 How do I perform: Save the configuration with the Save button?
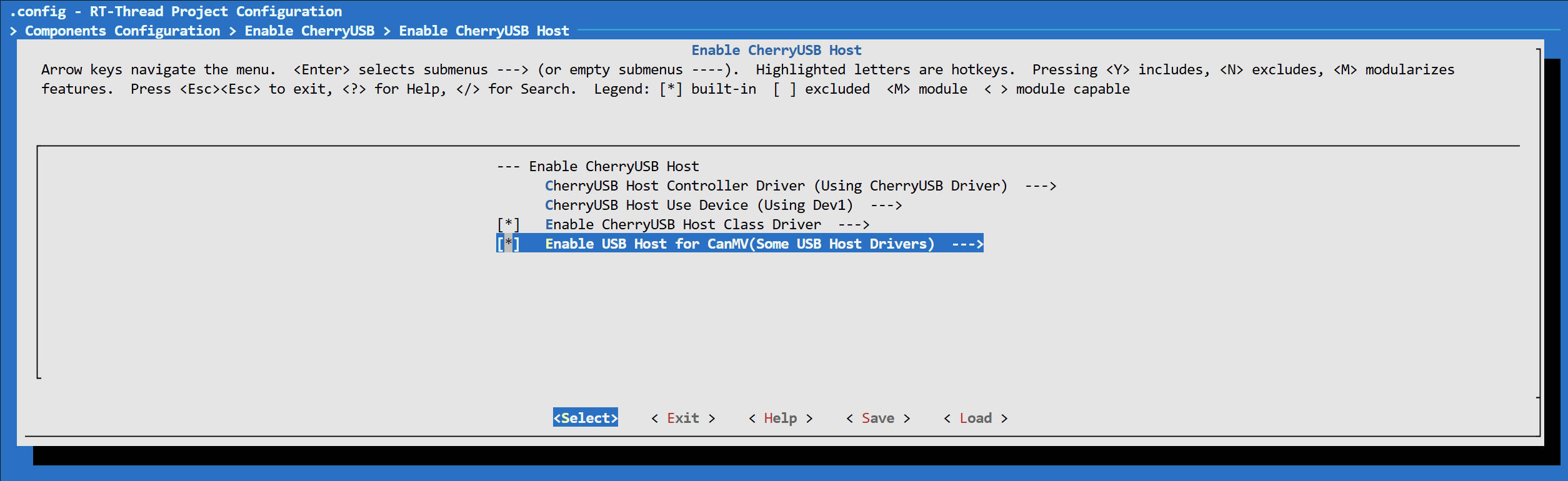pos(878,418)
